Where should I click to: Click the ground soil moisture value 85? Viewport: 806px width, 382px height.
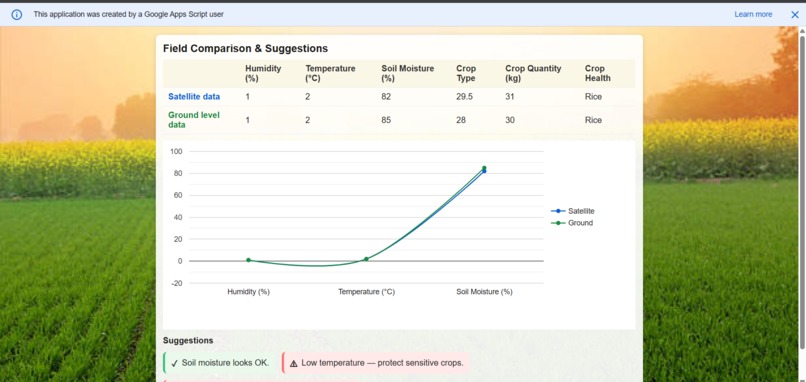[x=386, y=120]
